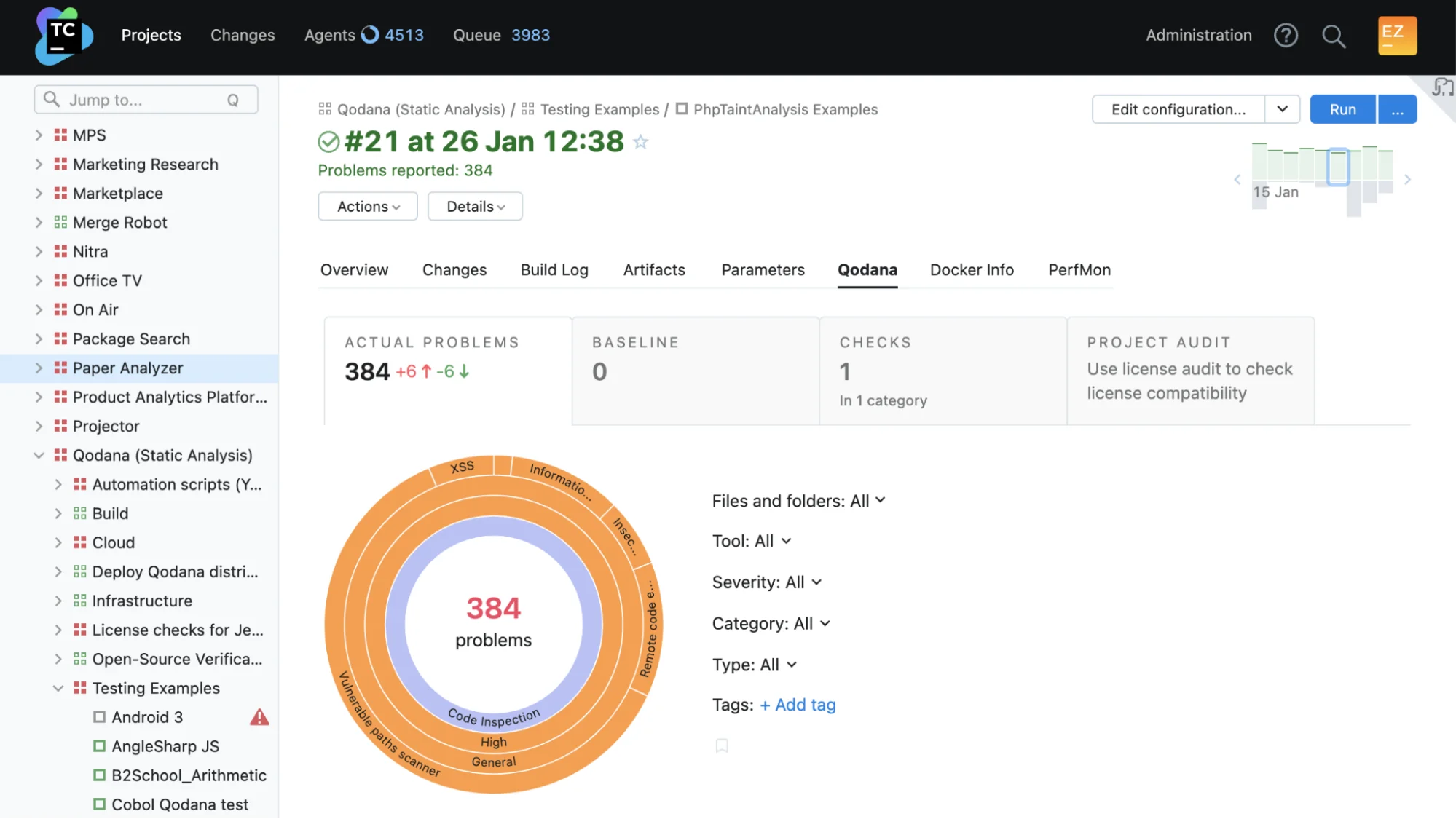This screenshot has height=819, width=1456.
Task: Click the EZ user avatar
Action: pyautogui.click(x=1396, y=34)
